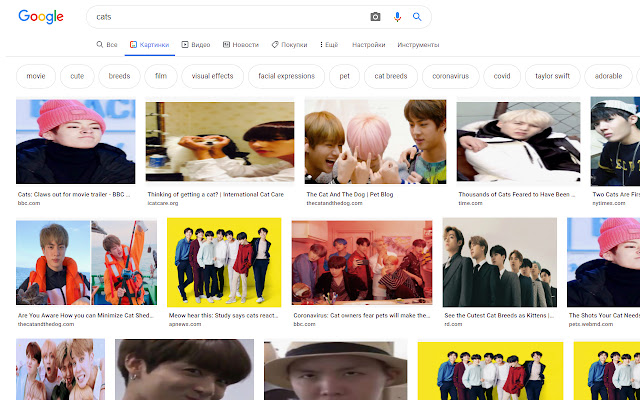The height and width of the screenshot is (400, 640).
Task: Switch to the Все tab
Action: pos(107,45)
